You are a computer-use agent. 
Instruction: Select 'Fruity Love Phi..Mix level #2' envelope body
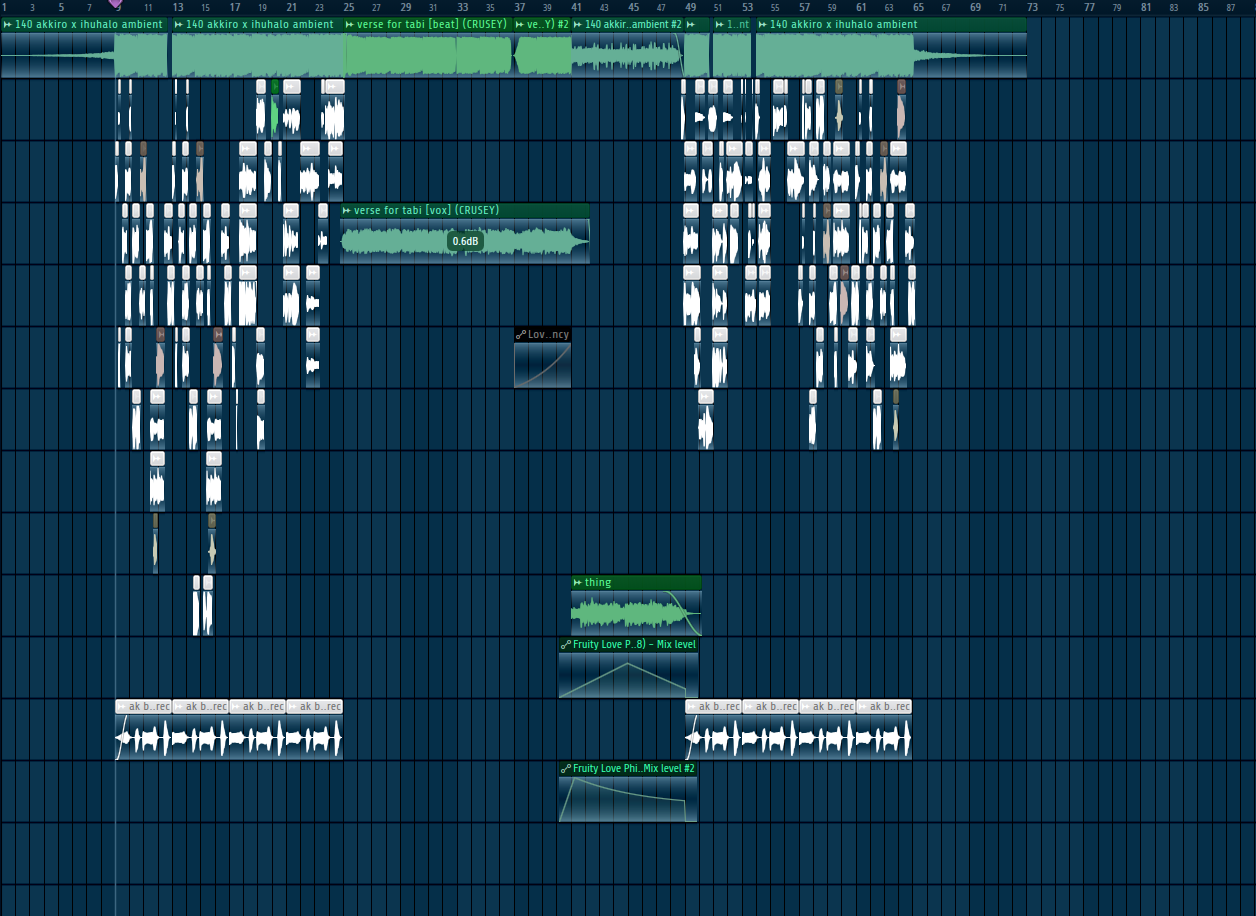pos(628,799)
